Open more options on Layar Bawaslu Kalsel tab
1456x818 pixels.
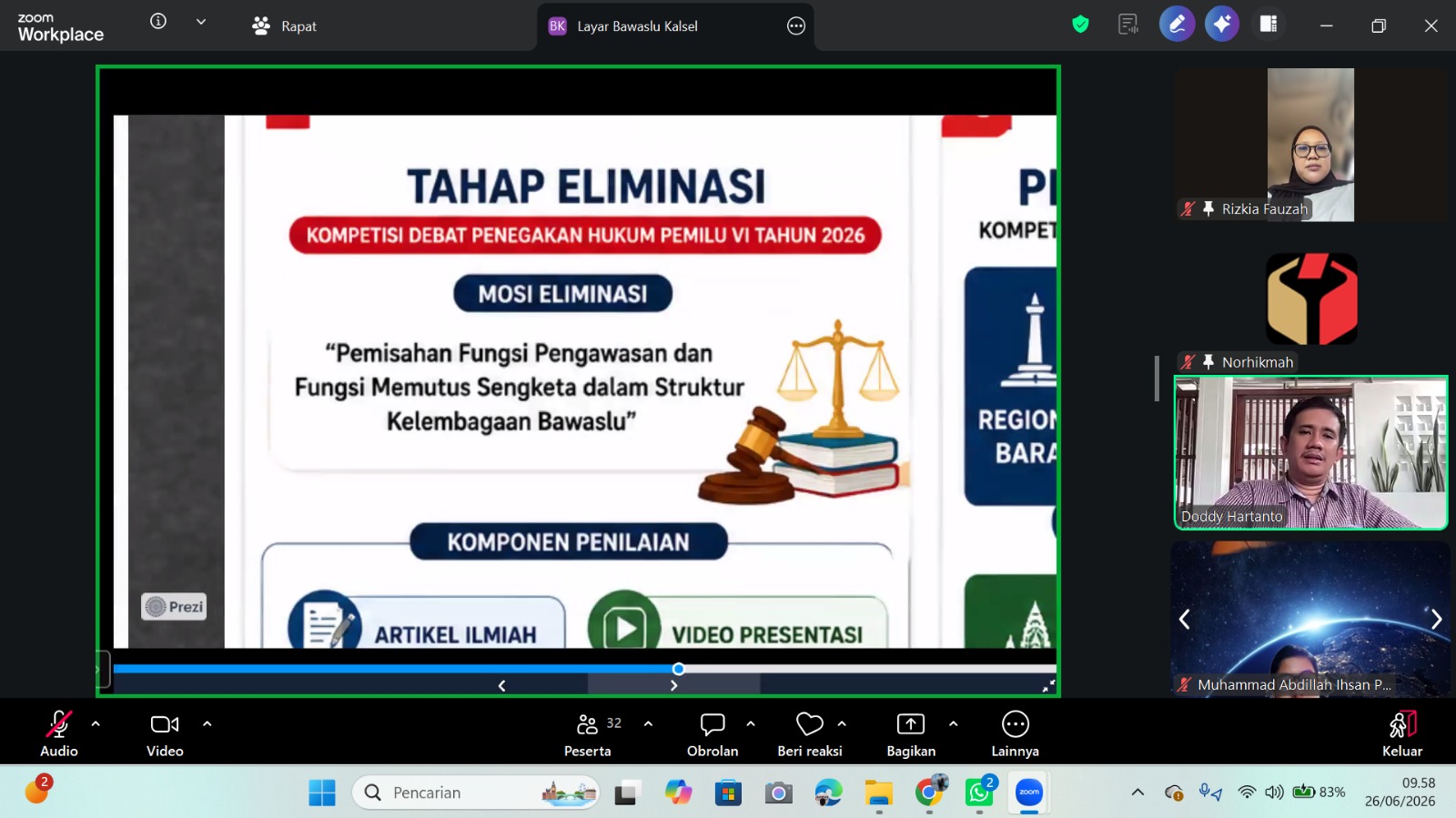point(796,26)
